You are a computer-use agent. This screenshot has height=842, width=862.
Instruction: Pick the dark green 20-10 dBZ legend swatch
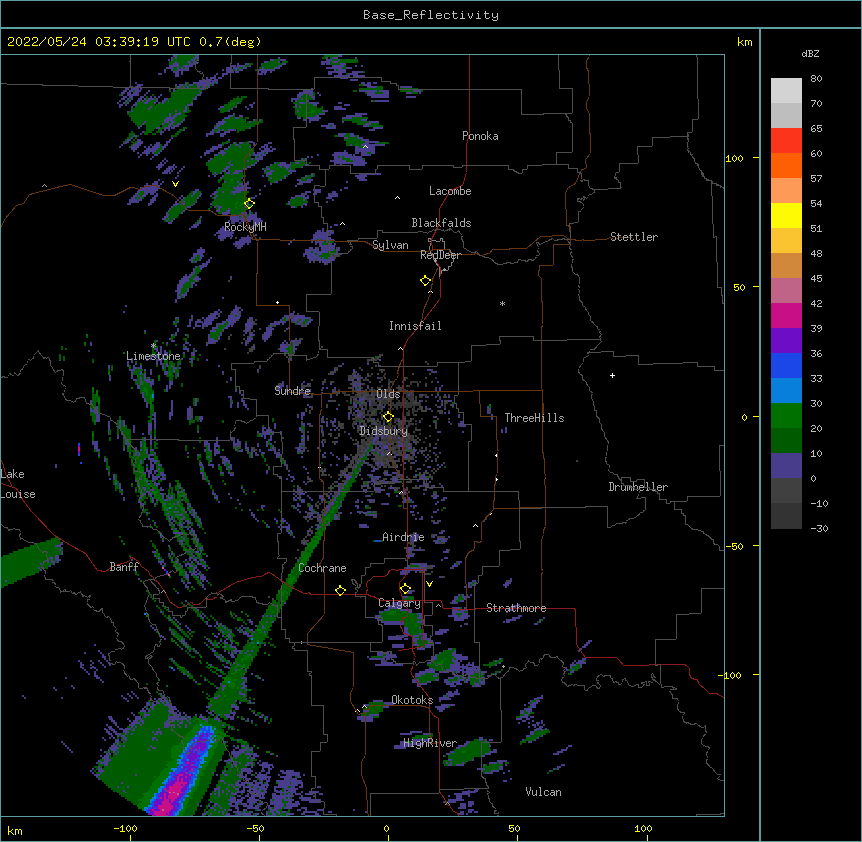pyautogui.click(x=786, y=441)
